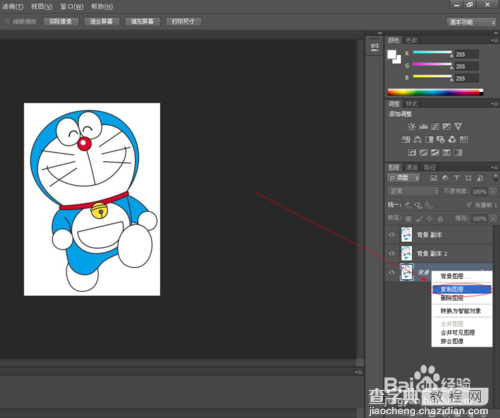Toggle lock image pixels (brush icon)
This screenshot has width=500, height=418.
419,219
